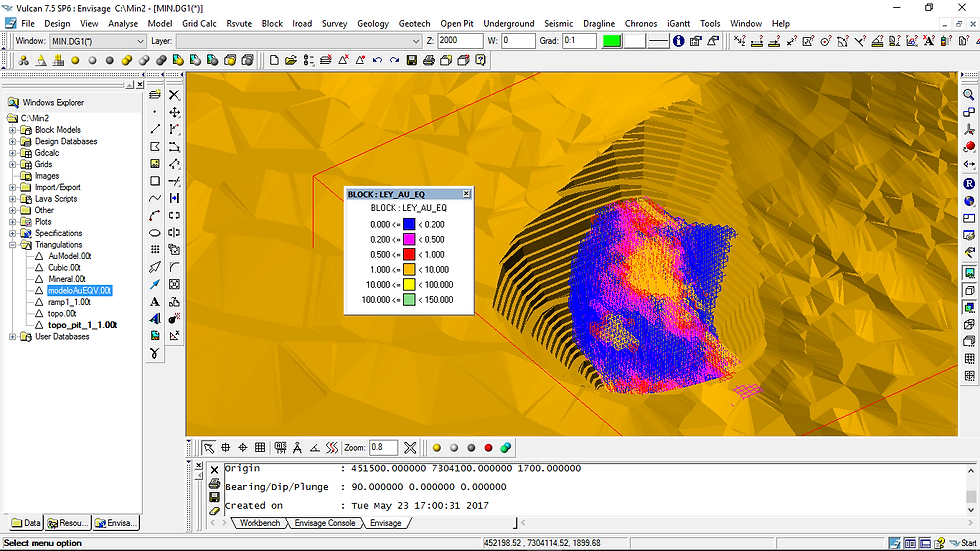
Task: Click the green colour swatch in toolbar
Action: (x=611, y=41)
